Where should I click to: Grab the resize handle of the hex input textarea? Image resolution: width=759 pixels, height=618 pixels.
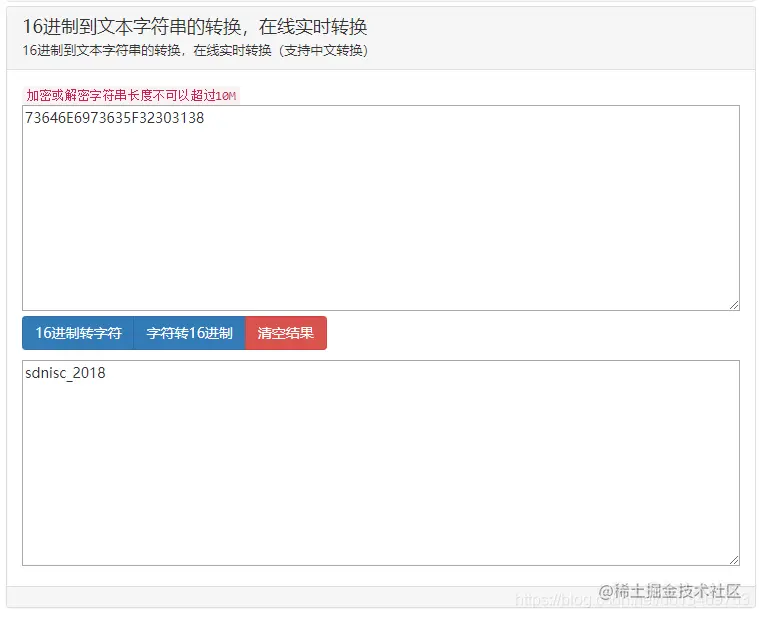[x=734, y=305]
